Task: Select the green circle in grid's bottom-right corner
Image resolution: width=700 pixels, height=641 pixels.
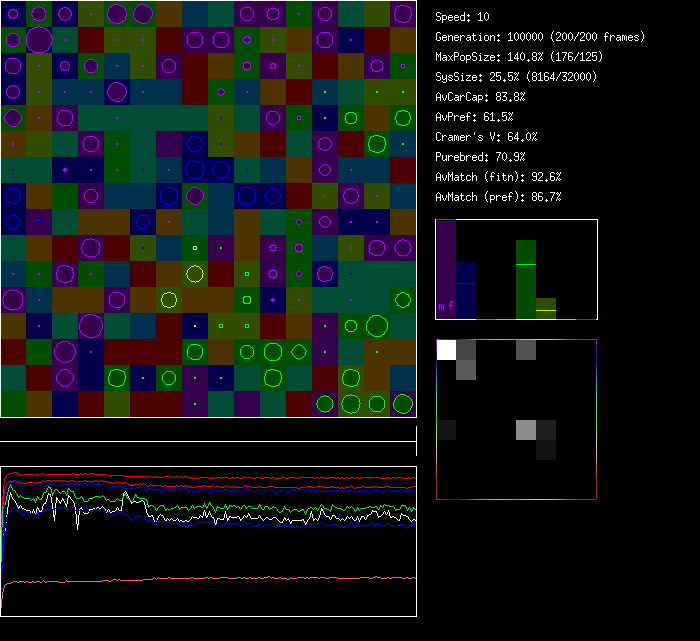Action: tap(403, 404)
